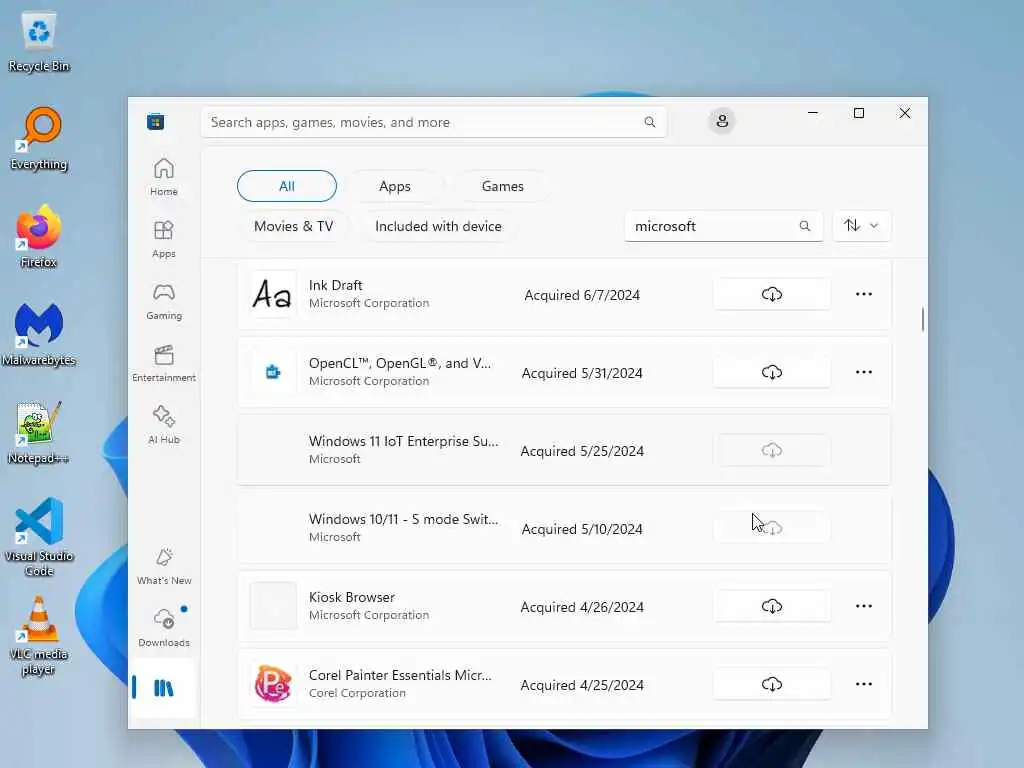Screen dimensions: 1024x768
Task: Expand the sort order dropdown
Action: pyautogui.click(x=861, y=226)
